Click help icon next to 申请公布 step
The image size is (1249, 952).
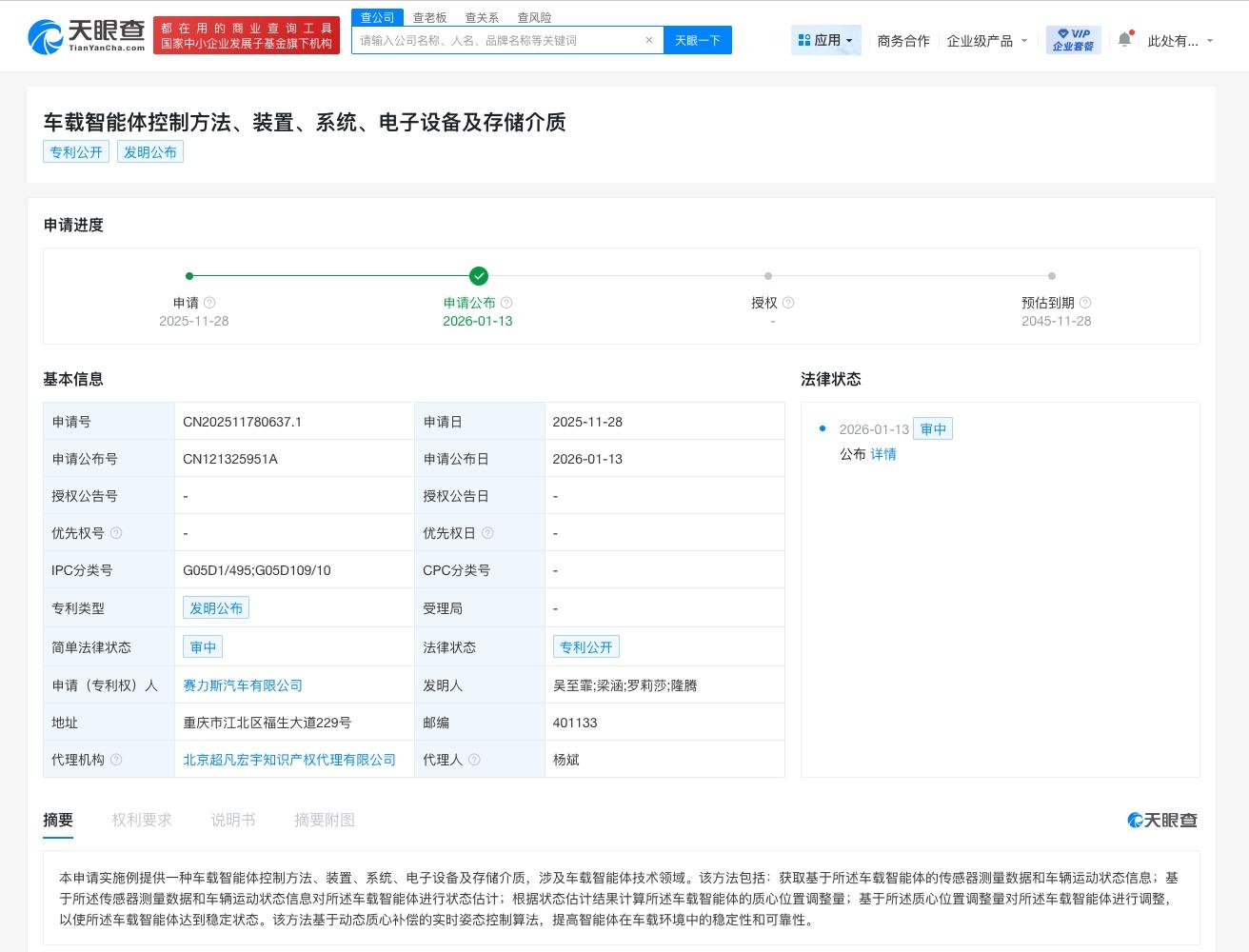click(506, 303)
